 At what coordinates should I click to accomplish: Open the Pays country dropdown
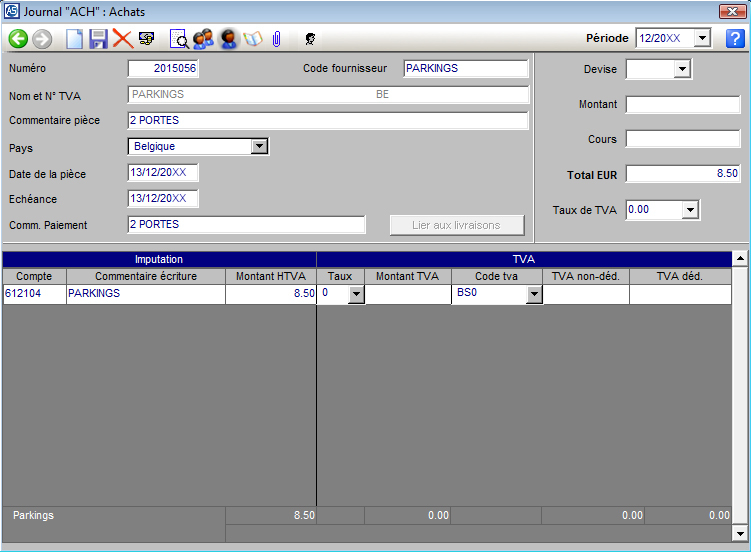click(x=259, y=147)
